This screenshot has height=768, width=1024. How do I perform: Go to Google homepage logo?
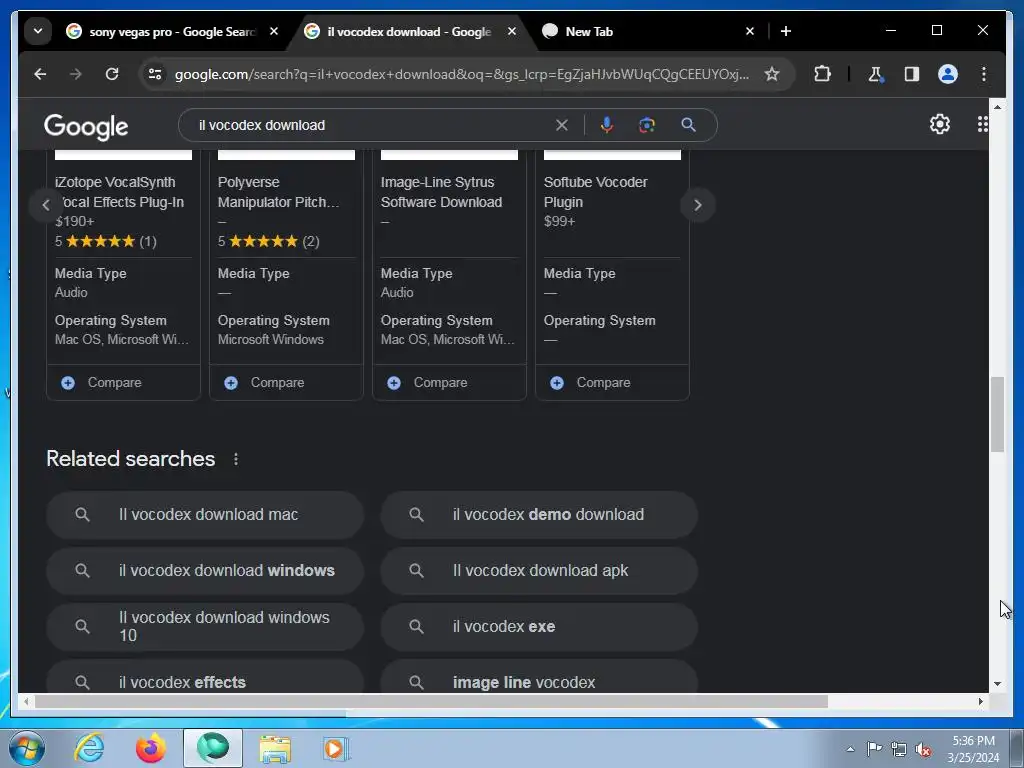(86, 127)
